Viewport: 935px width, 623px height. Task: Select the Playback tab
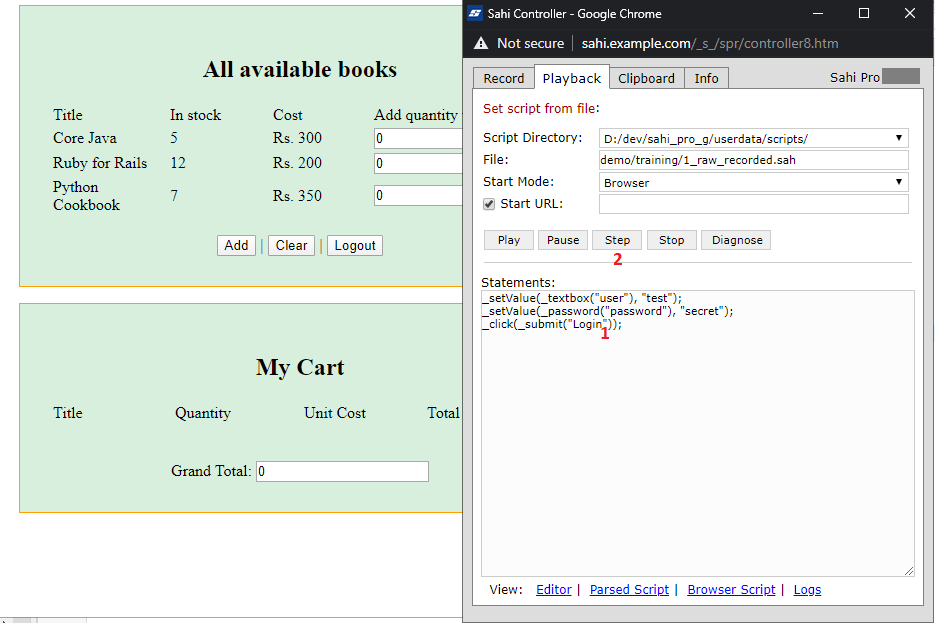[x=572, y=78]
